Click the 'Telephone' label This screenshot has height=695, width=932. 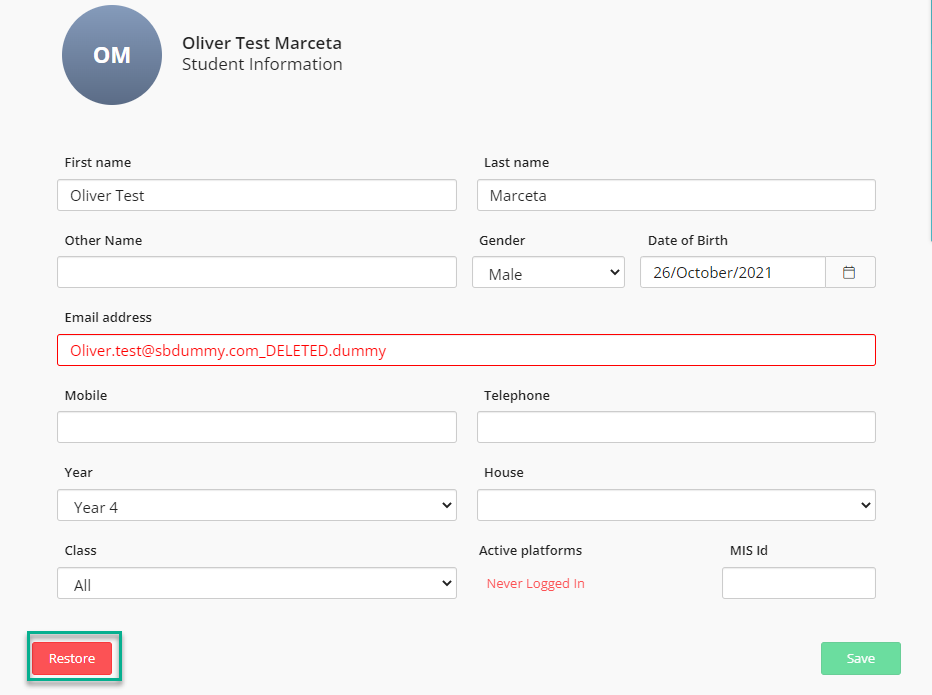tap(517, 395)
